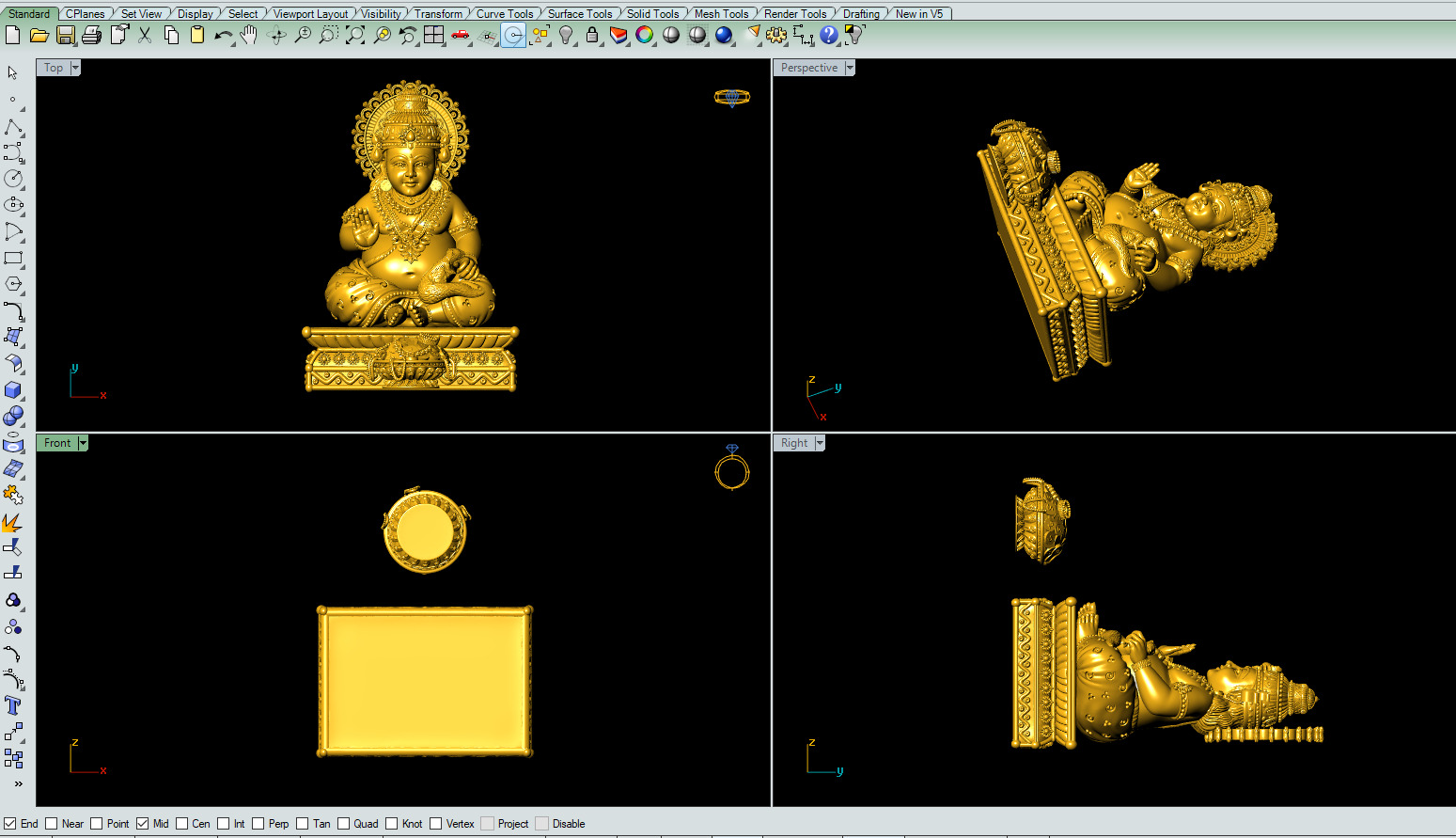Select the Polyline tool in sidebar
1456x838 pixels.
13,126
